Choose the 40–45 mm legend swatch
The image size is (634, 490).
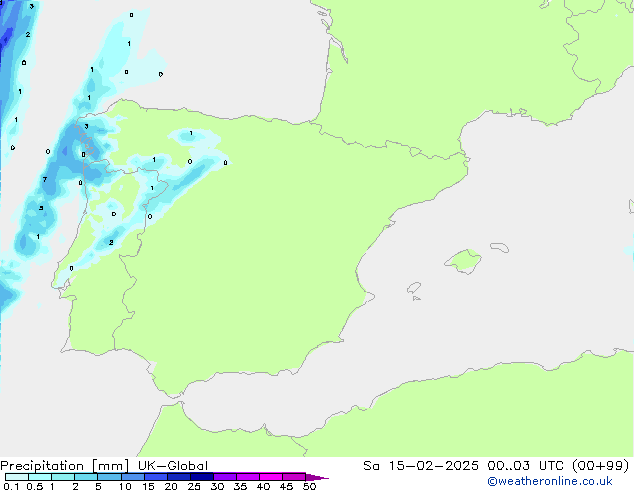(271, 477)
